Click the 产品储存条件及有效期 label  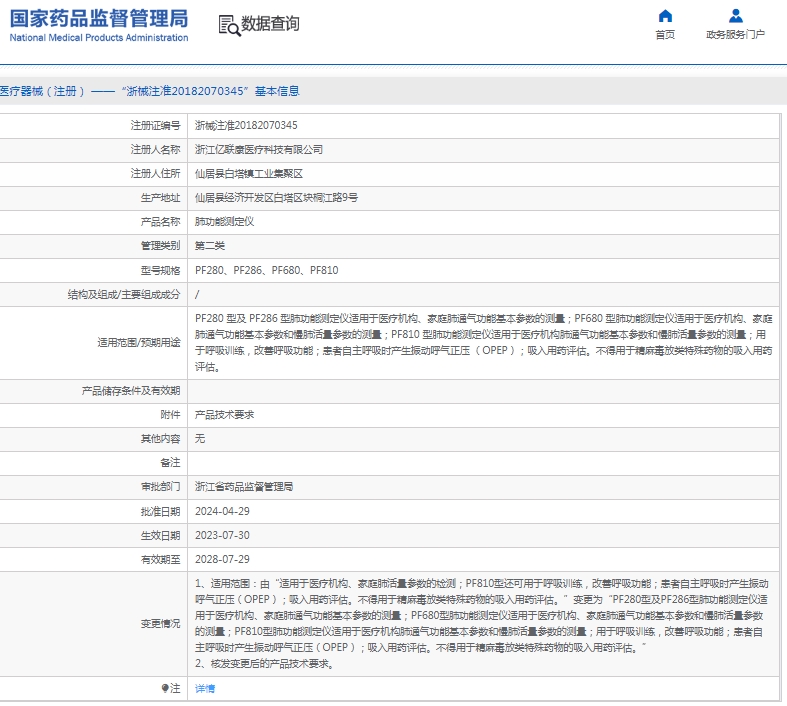coord(130,391)
